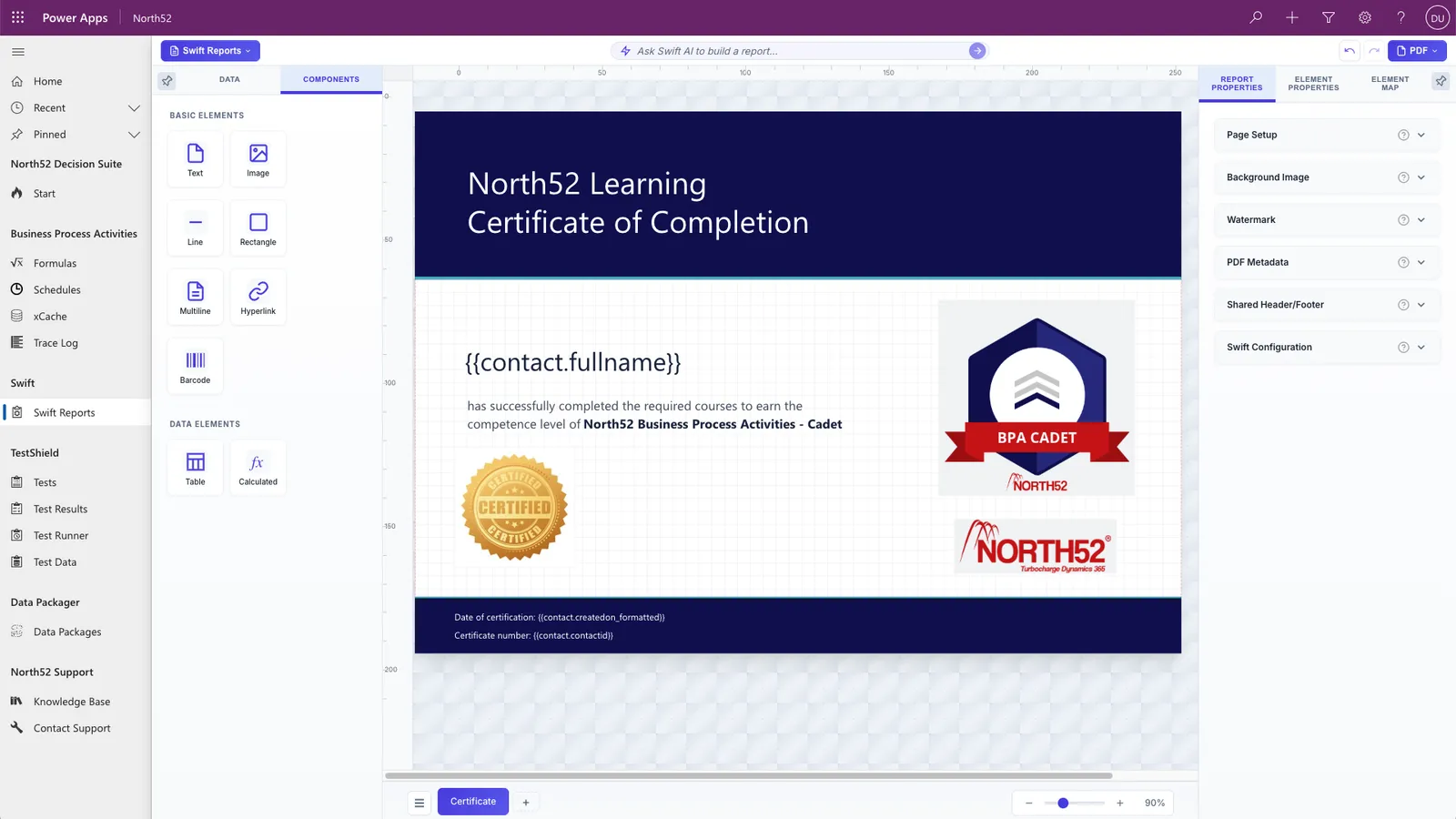Pin the right properties panel
This screenshot has height=819, width=1456.
(1441, 81)
